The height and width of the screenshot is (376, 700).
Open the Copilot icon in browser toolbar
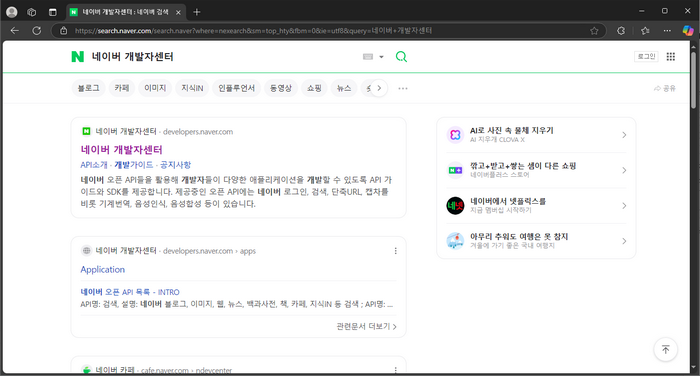(688, 30)
